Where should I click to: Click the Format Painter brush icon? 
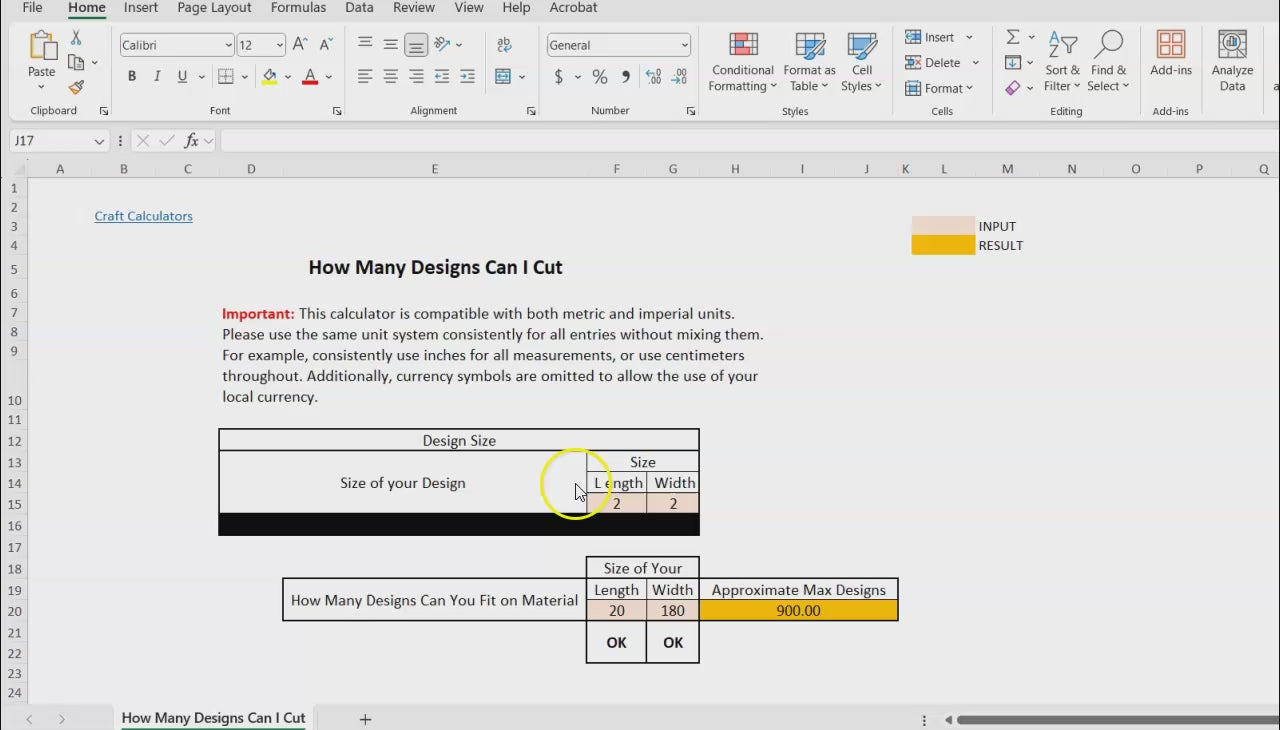(x=76, y=88)
